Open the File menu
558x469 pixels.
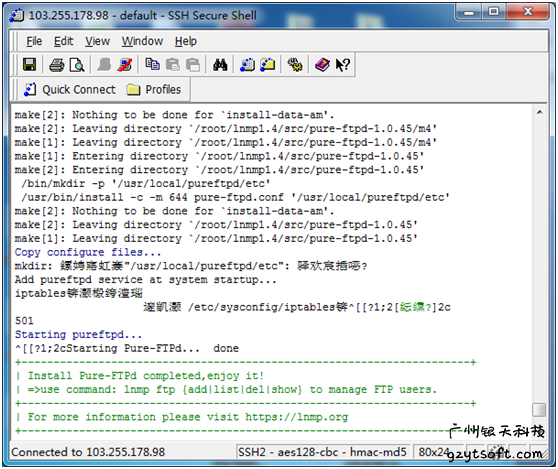click(34, 41)
